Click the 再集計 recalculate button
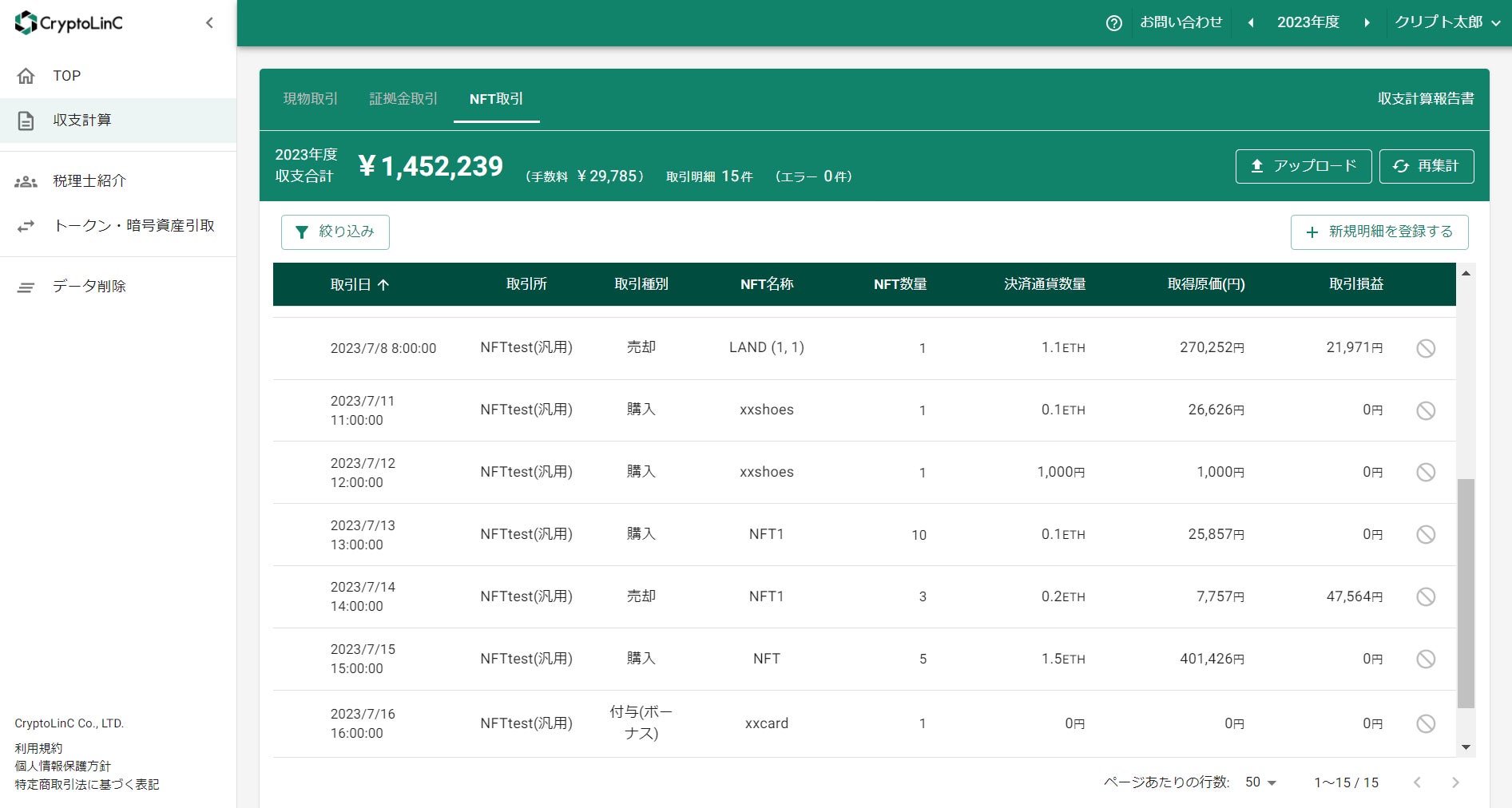This screenshot has height=808, width=1512. [1426, 166]
